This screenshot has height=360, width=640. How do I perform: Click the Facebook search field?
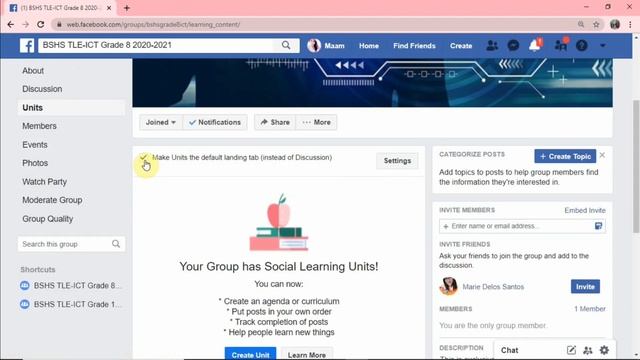click(x=156, y=45)
